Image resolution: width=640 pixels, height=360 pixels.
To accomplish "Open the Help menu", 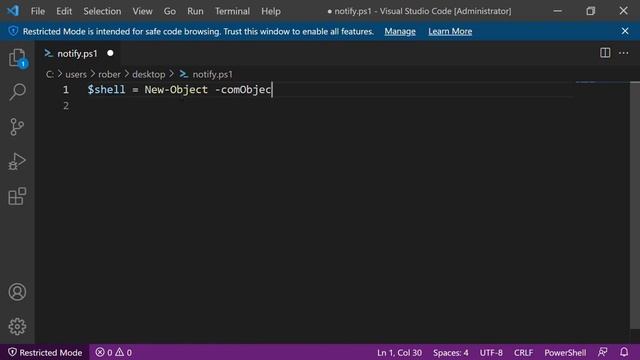I will (x=271, y=11).
